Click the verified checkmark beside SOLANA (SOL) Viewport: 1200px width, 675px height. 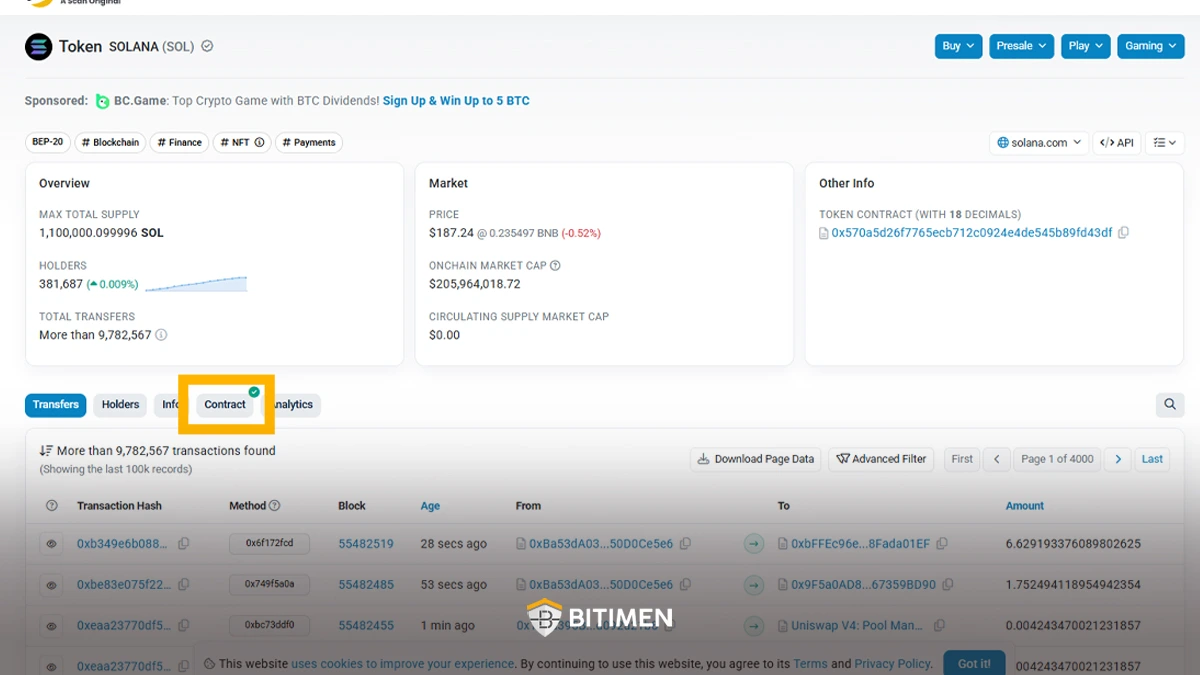click(x=207, y=46)
